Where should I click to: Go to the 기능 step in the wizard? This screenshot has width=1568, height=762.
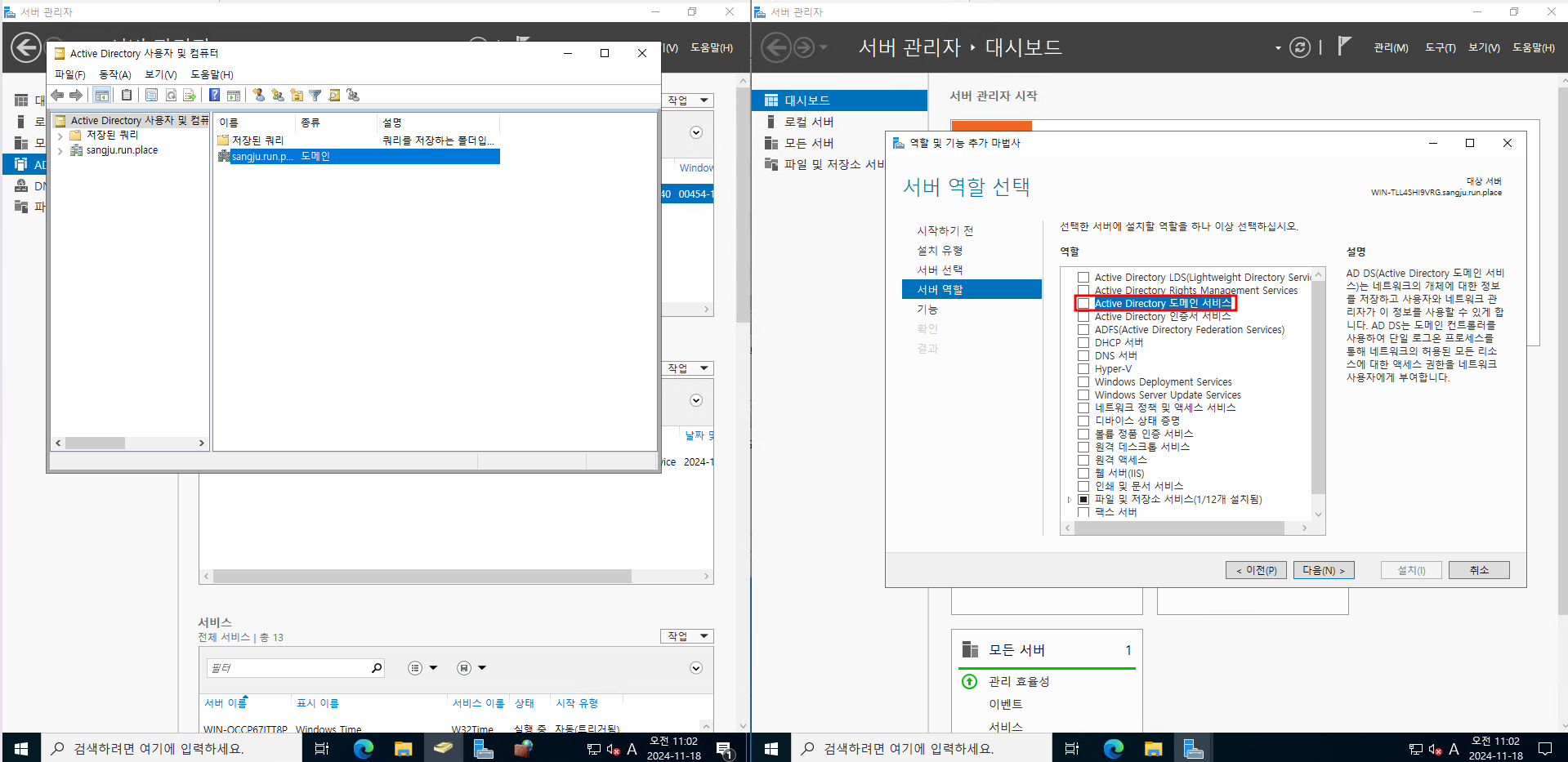(927, 310)
